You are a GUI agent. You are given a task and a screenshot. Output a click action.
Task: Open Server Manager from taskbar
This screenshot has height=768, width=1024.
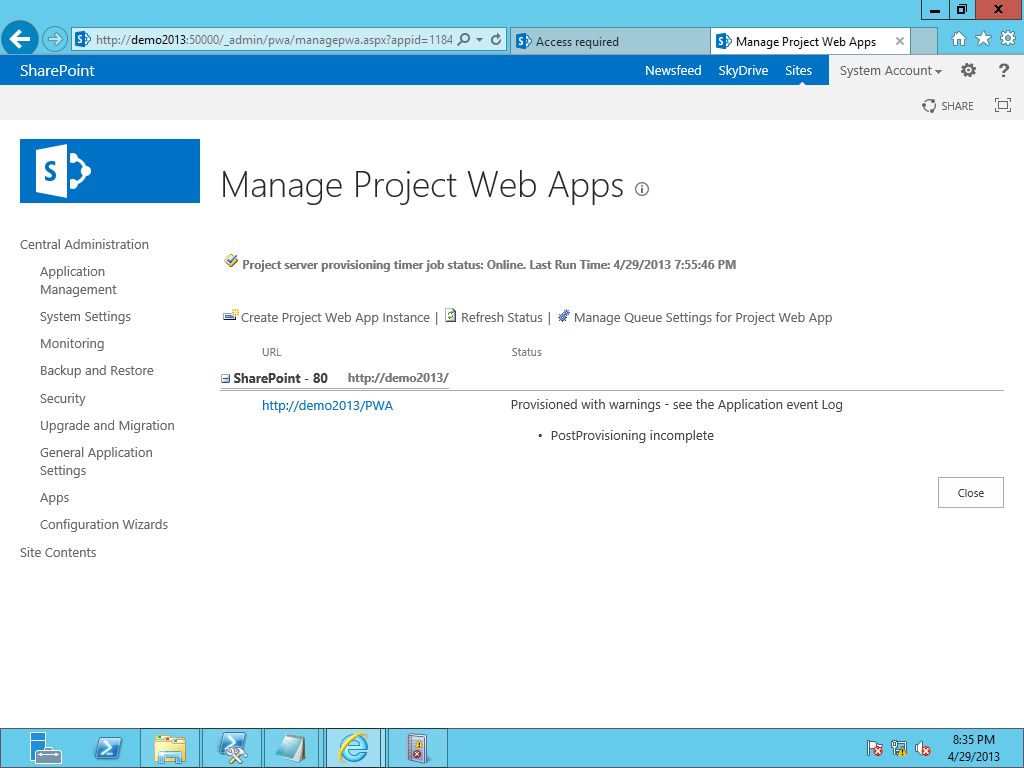point(46,748)
